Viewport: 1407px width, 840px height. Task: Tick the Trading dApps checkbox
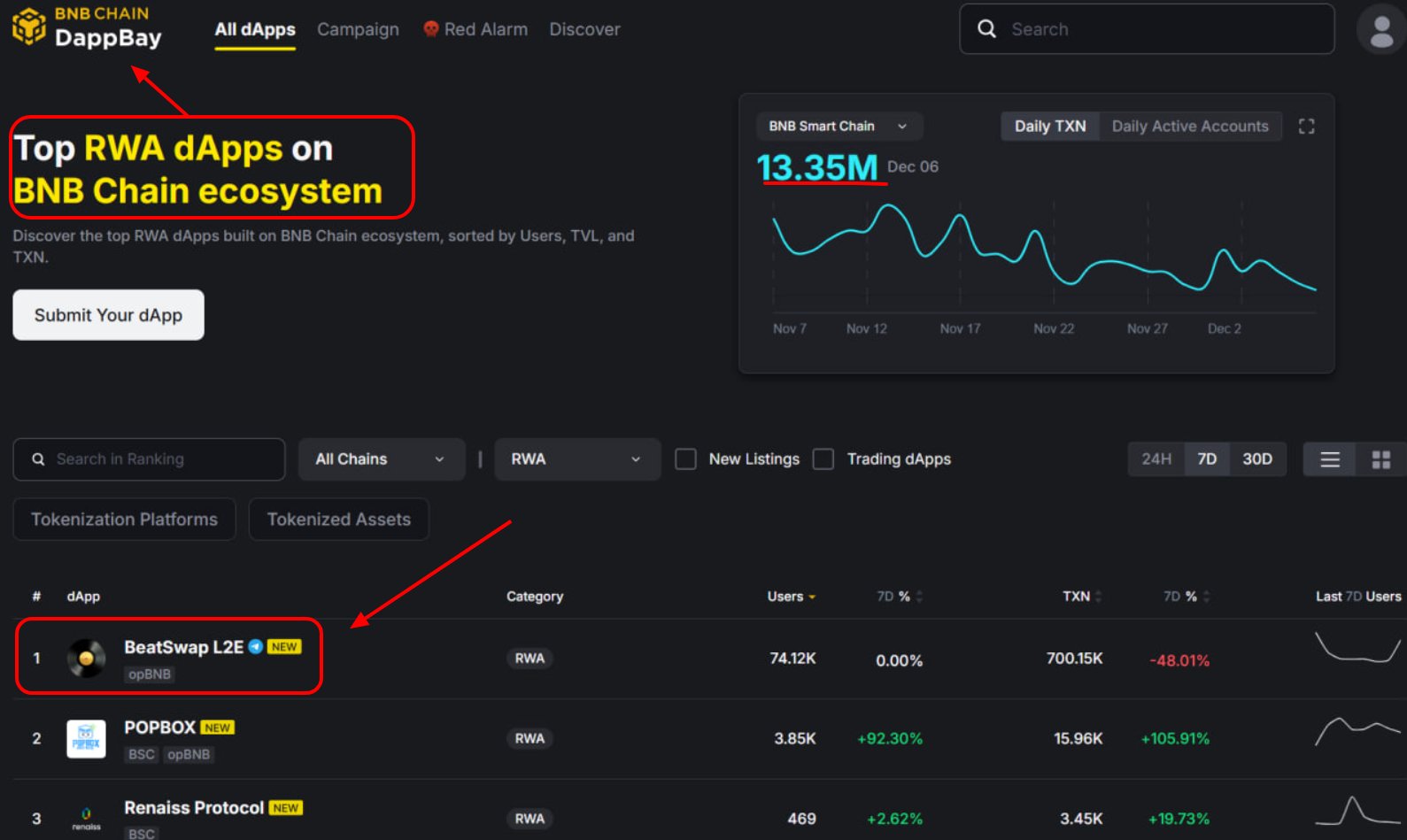click(823, 459)
